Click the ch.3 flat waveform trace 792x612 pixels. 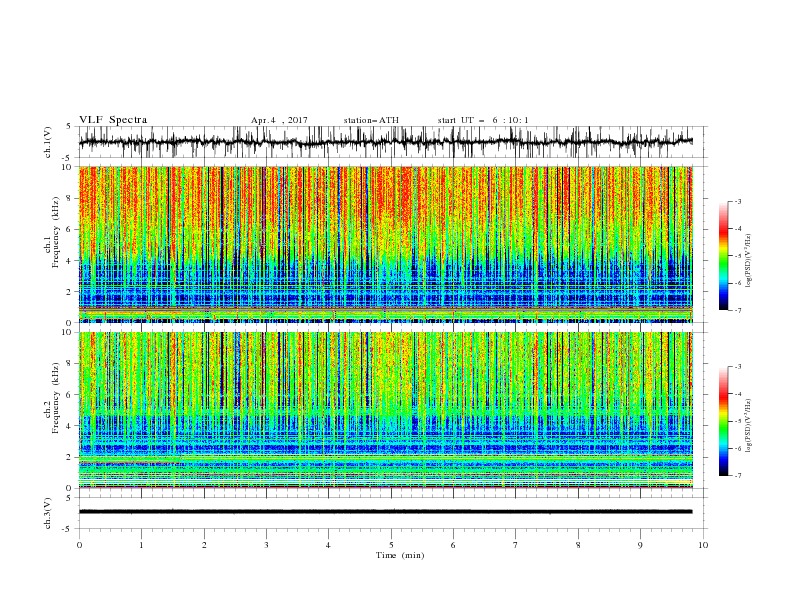(x=386, y=512)
